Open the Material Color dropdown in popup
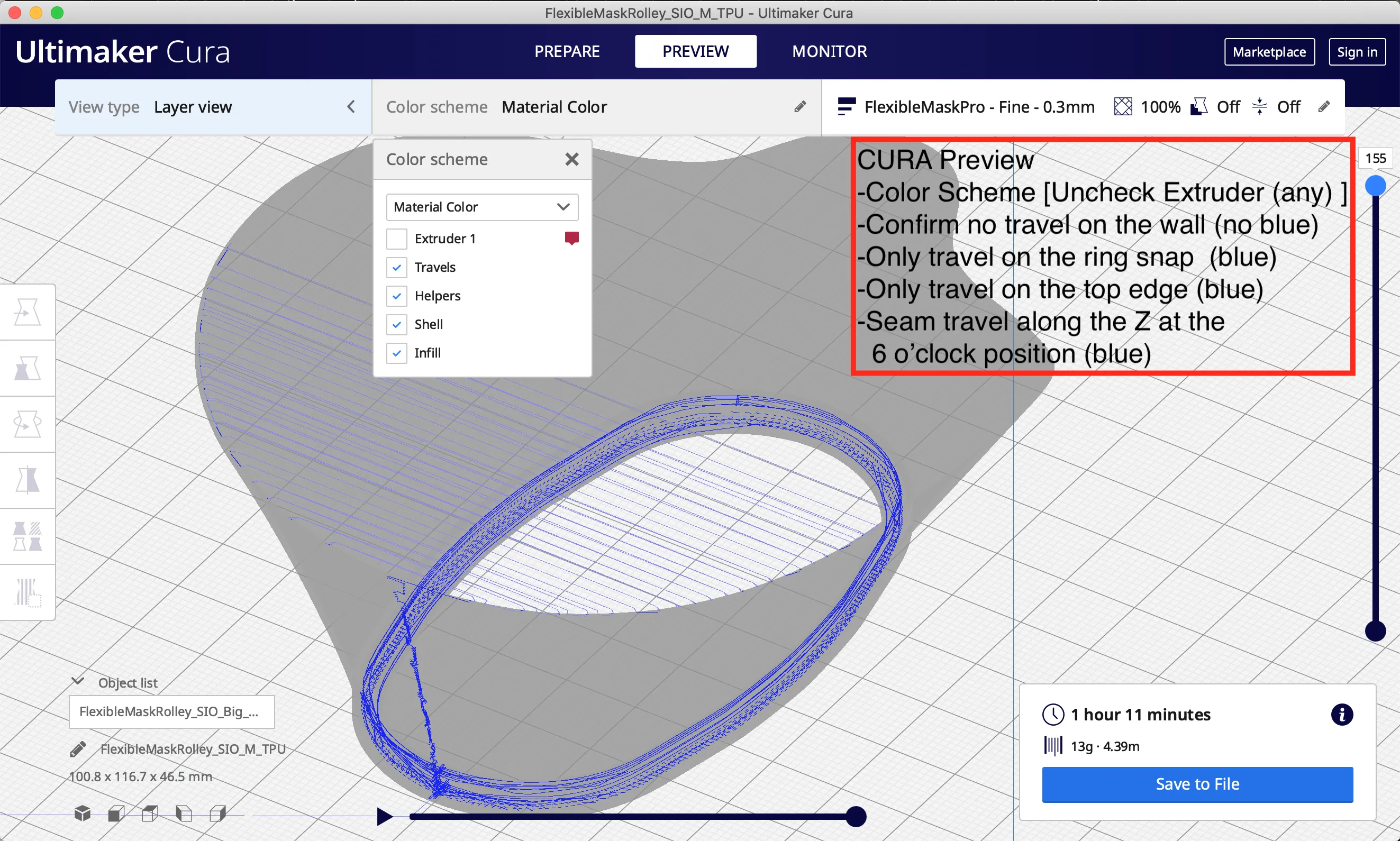 (483, 207)
